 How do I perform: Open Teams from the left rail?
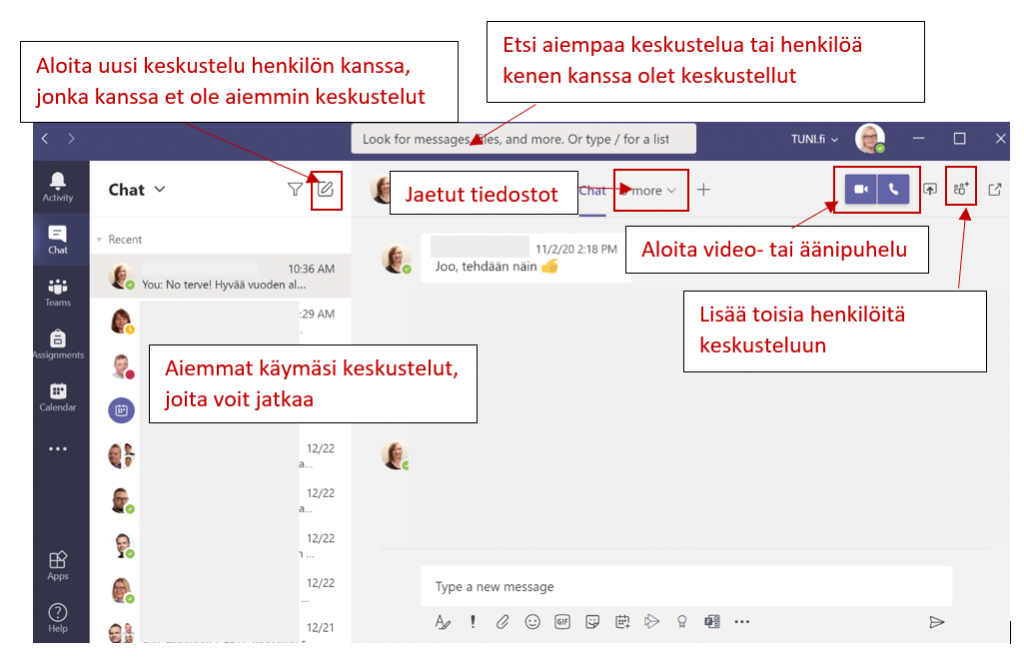58,291
